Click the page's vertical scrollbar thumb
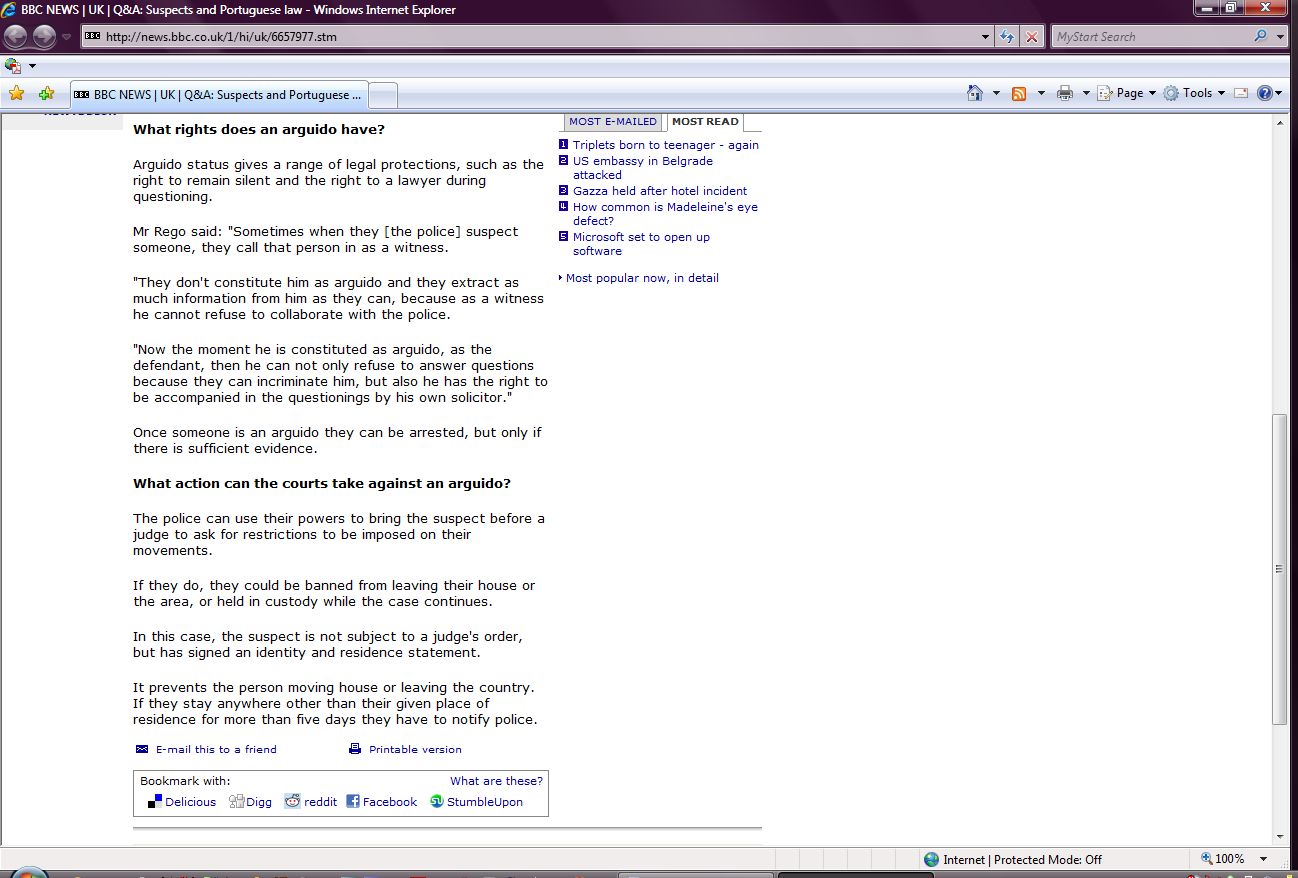This screenshot has width=1298, height=878. pos(1279,568)
